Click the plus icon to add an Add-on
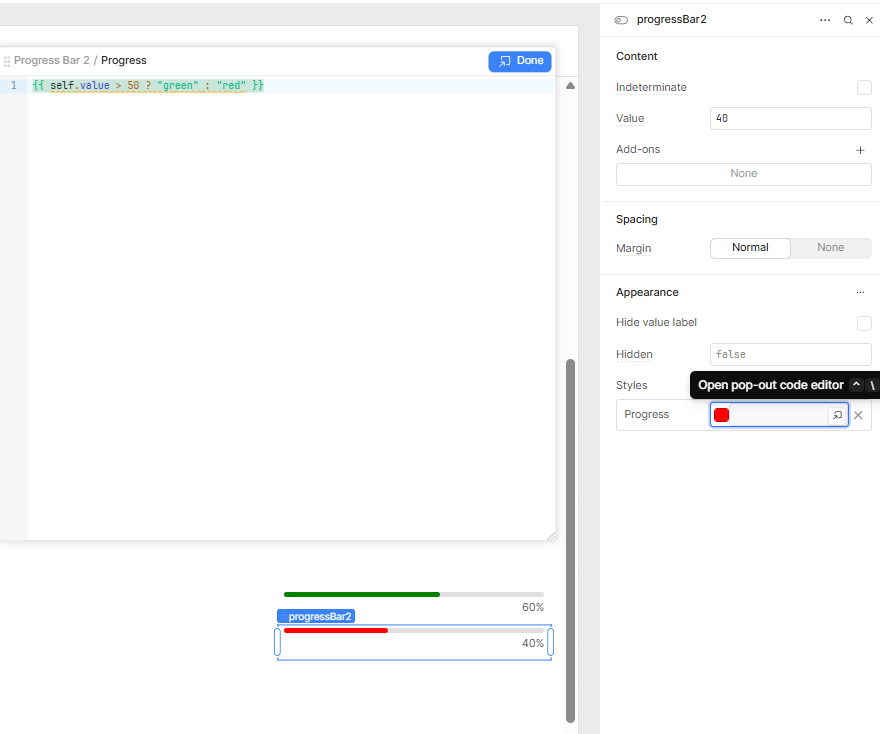 [x=860, y=150]
